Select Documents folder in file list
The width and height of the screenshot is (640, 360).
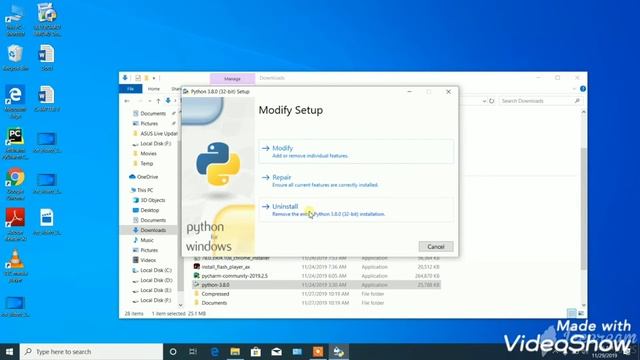coord(214,303)
